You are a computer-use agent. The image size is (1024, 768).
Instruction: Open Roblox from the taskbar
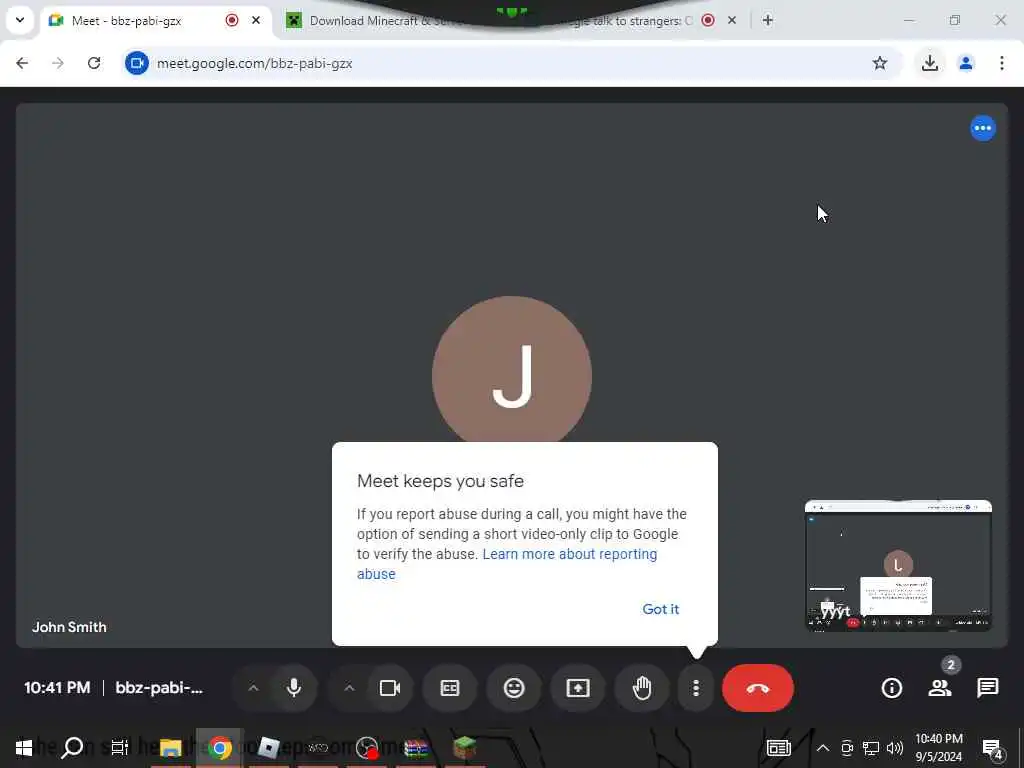(268, 748)
